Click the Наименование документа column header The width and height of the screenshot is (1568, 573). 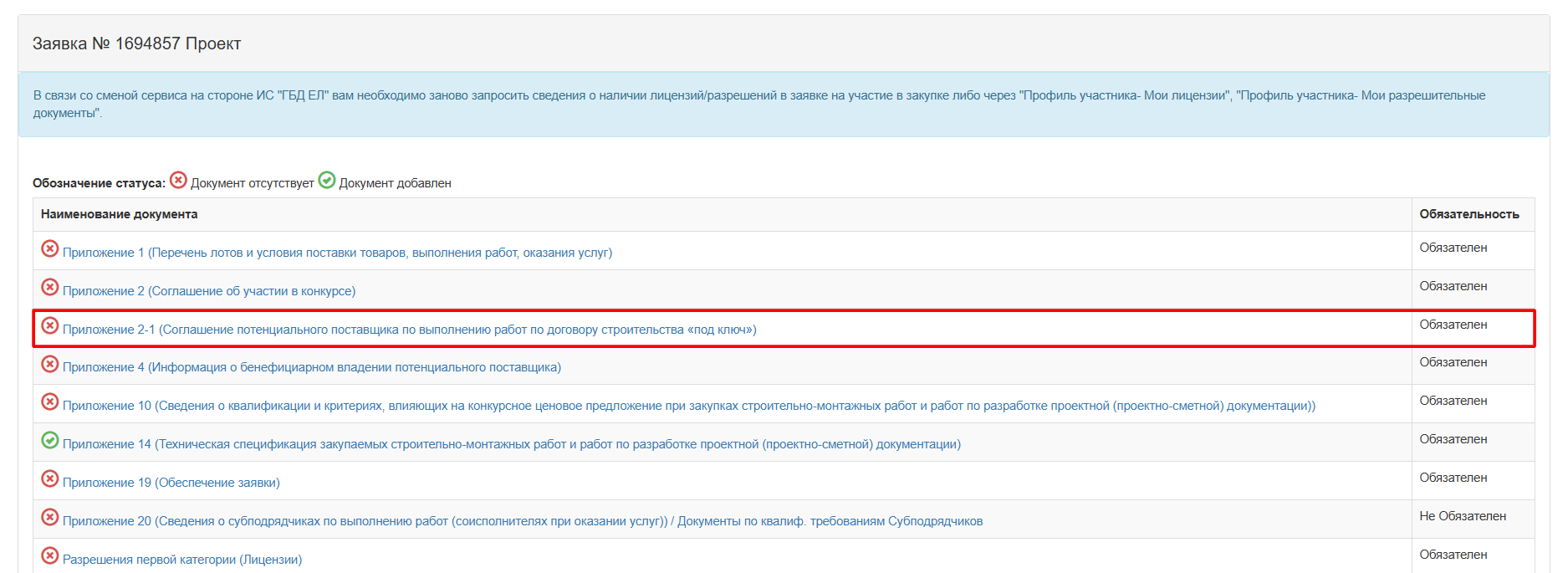(x=120, y=214)
